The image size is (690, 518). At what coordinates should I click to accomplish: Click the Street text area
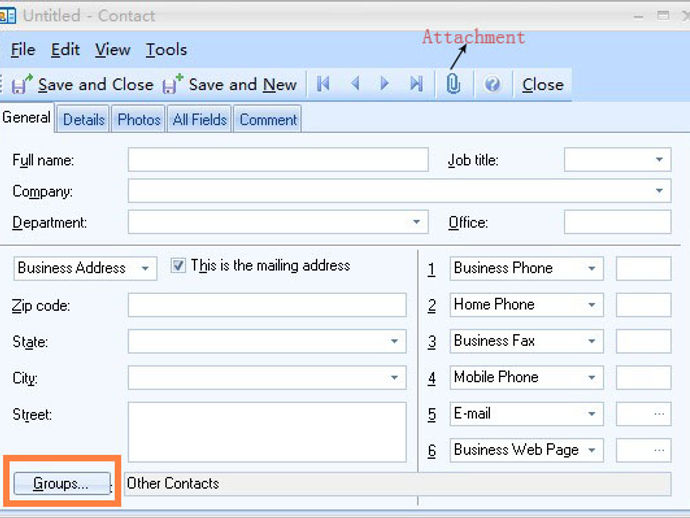(x=267, y=432)
